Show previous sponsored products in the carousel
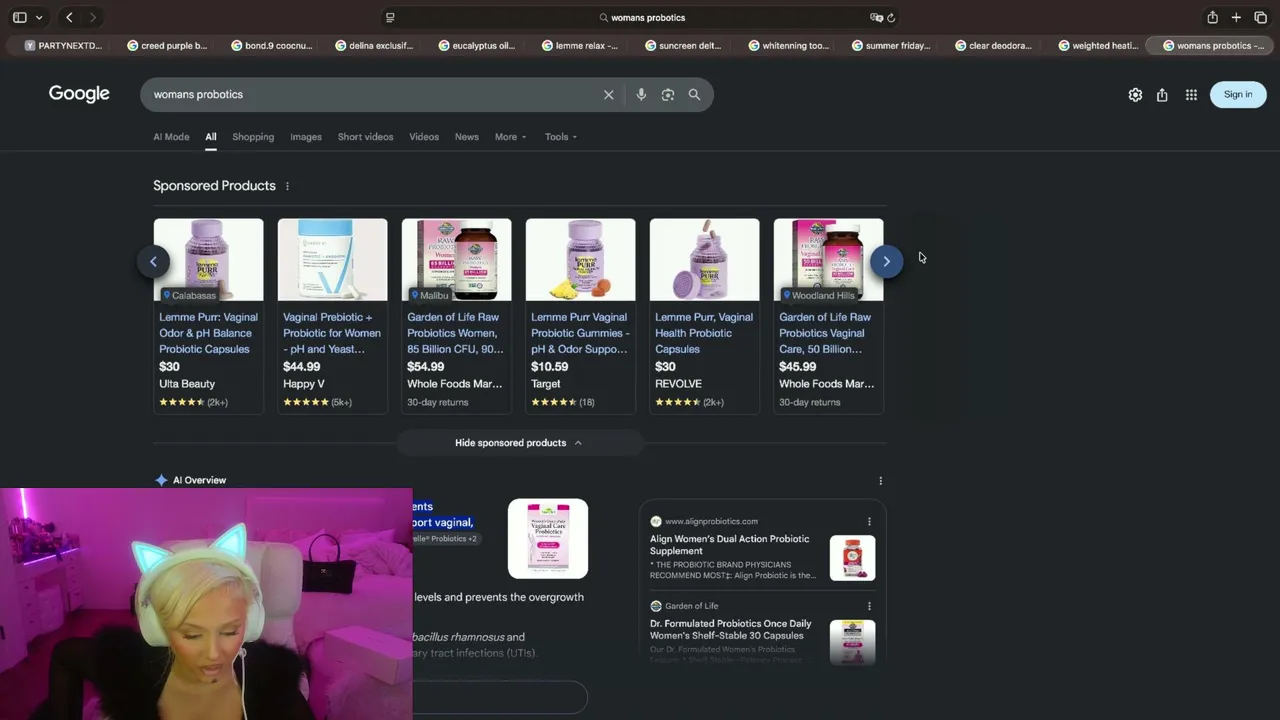Screen dimensions: 1280x720 153,261
